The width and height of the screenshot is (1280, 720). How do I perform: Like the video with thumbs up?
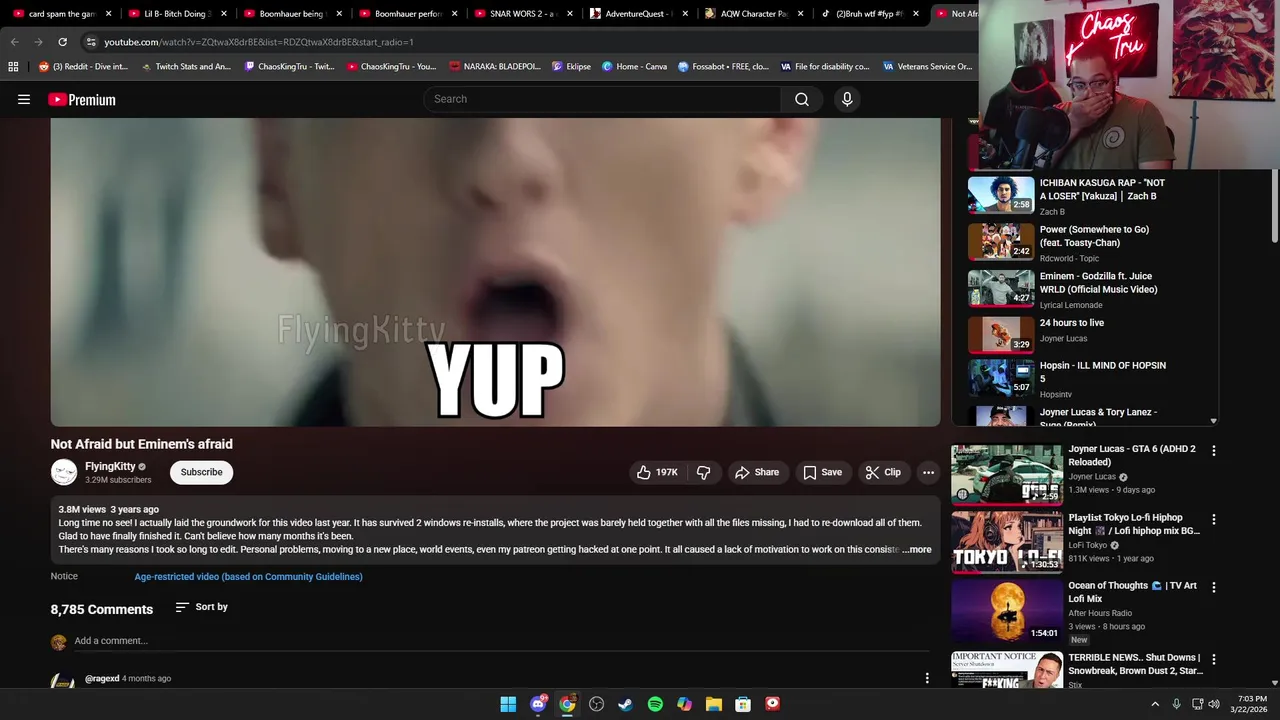click(656, 472)
